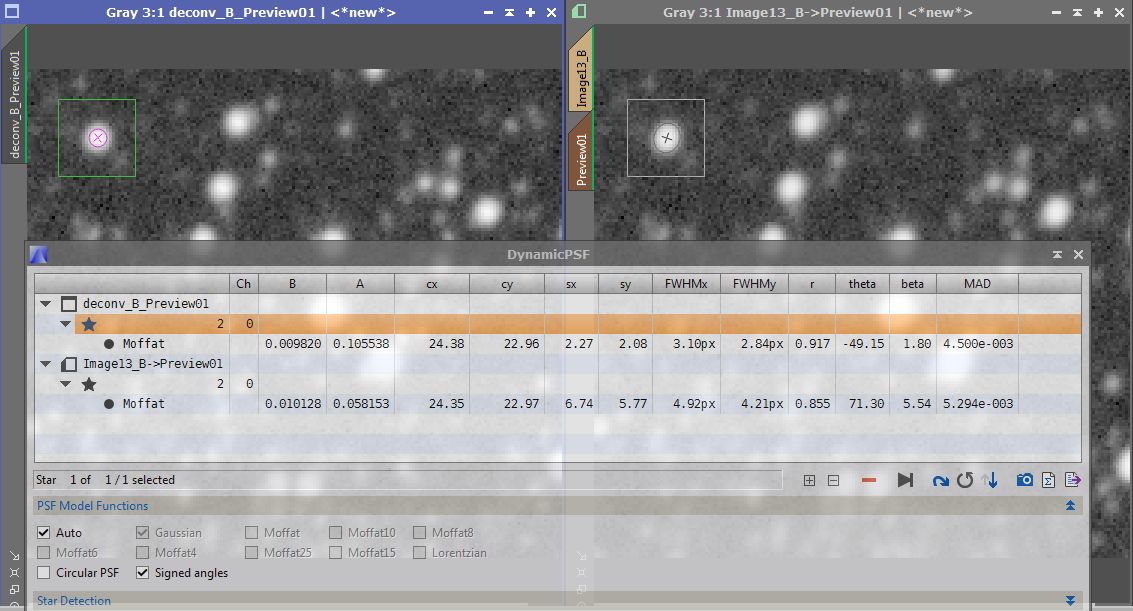
Task: Switch to the Image13_B side tab
Action: [581, 78]
